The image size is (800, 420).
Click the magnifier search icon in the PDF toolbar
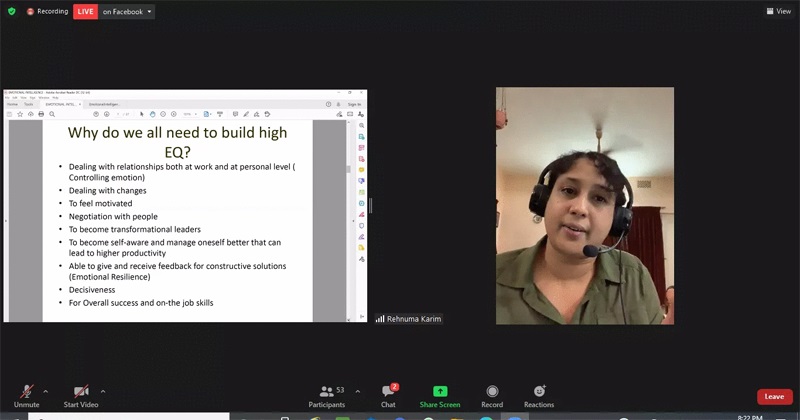(x=51, y=114)
